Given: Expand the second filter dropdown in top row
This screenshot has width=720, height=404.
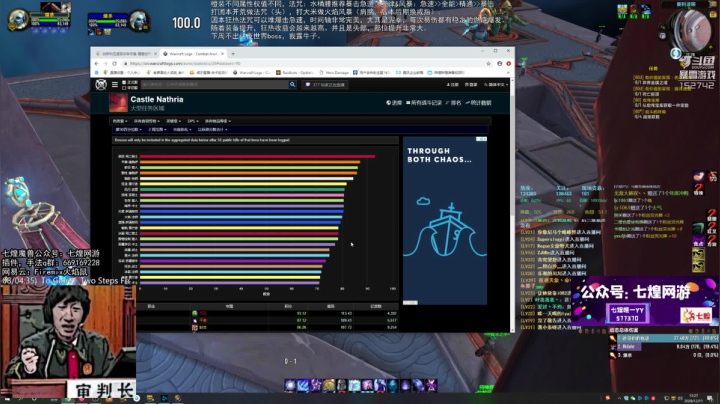Looking at the screenshot, I should click(x=146, y=121).
